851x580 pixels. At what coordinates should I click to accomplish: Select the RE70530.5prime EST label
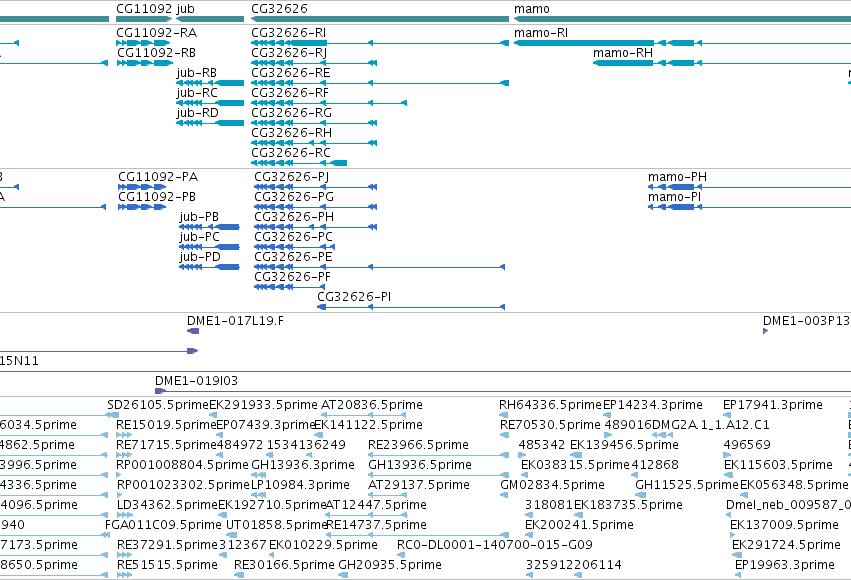pyautogui.click(x=550, y=425)
